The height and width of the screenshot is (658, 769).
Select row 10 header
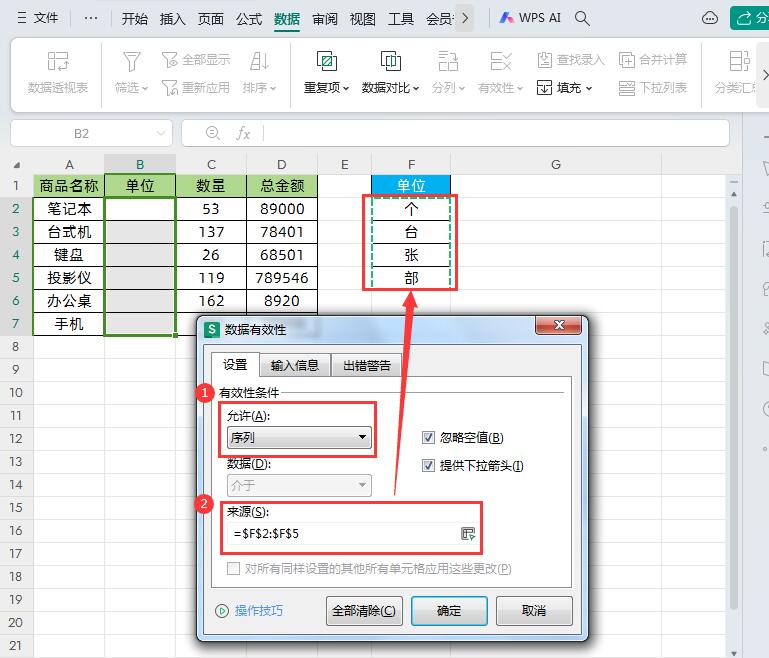[x=16, y=392]
